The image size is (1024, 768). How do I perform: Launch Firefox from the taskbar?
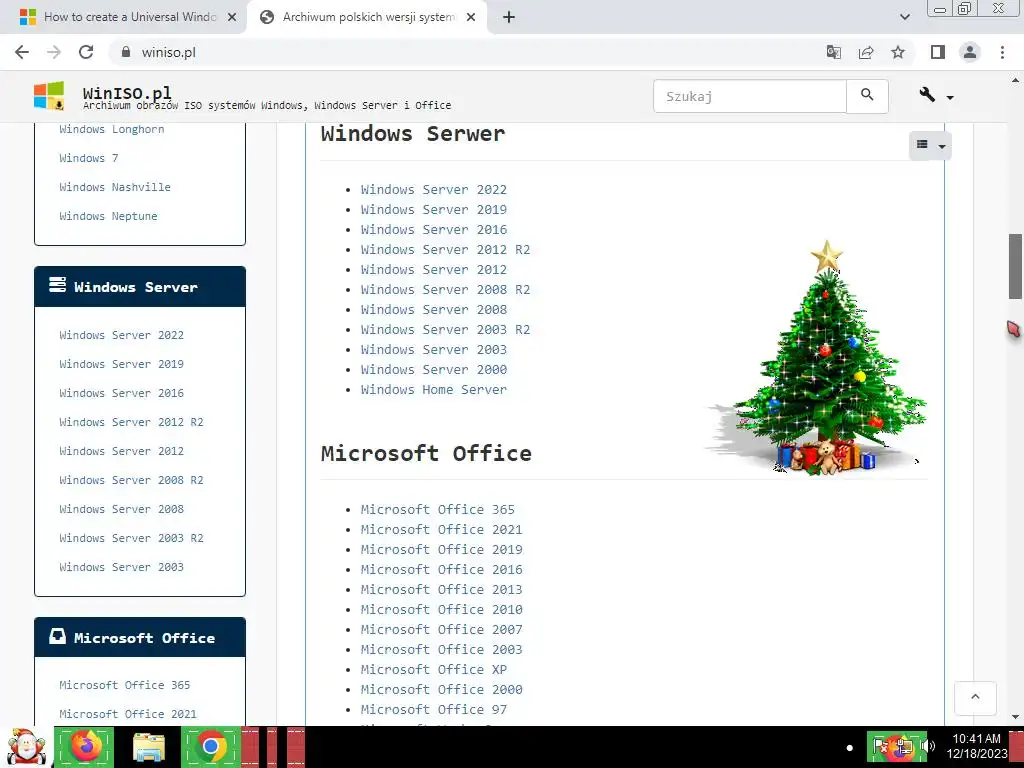(x=85, y=747)
